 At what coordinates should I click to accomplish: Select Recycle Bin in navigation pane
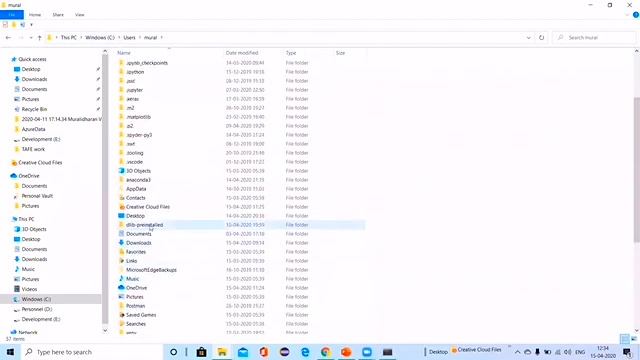(x=34, y=109)
